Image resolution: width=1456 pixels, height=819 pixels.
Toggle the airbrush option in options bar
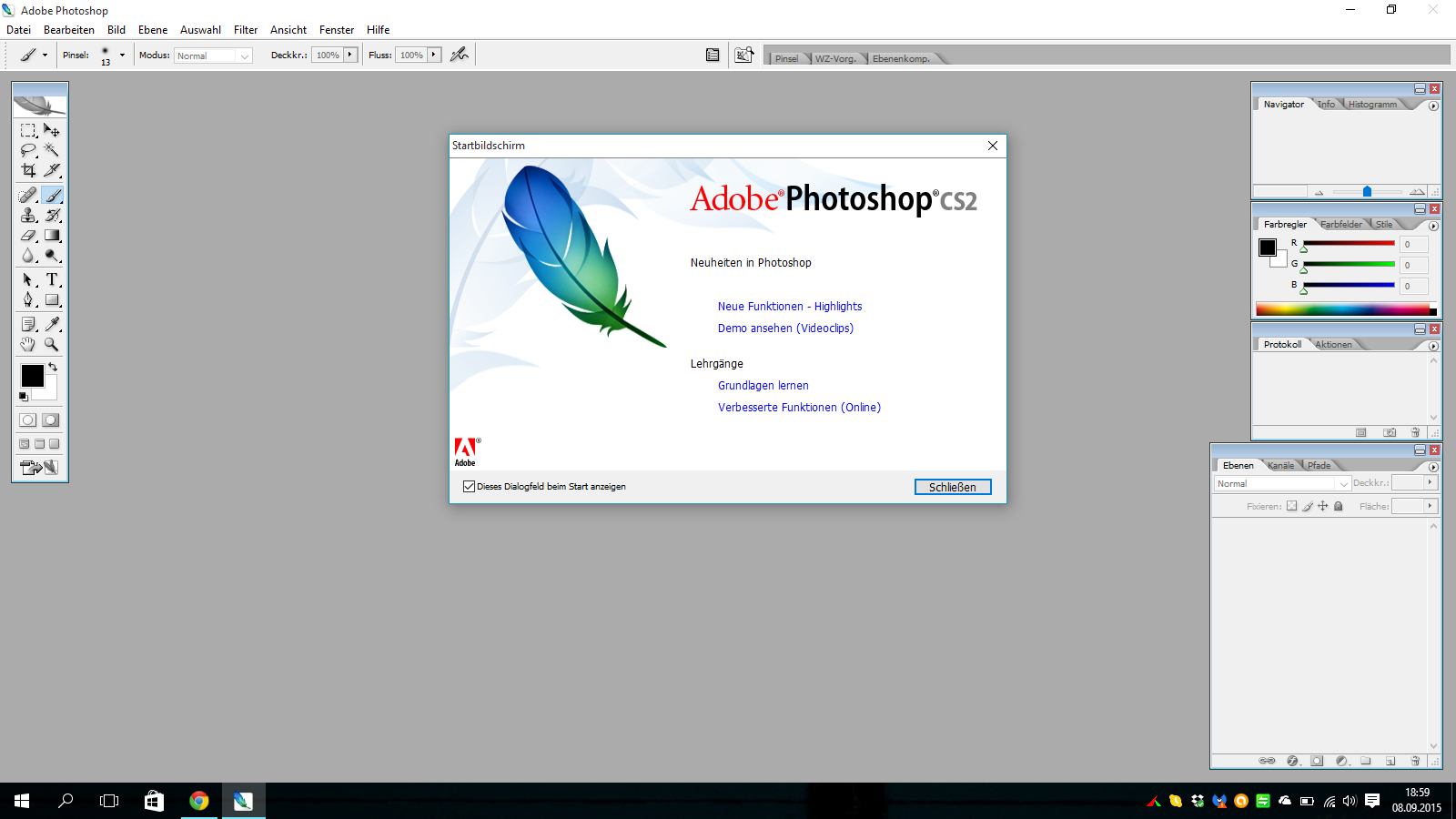pos(460,55)
